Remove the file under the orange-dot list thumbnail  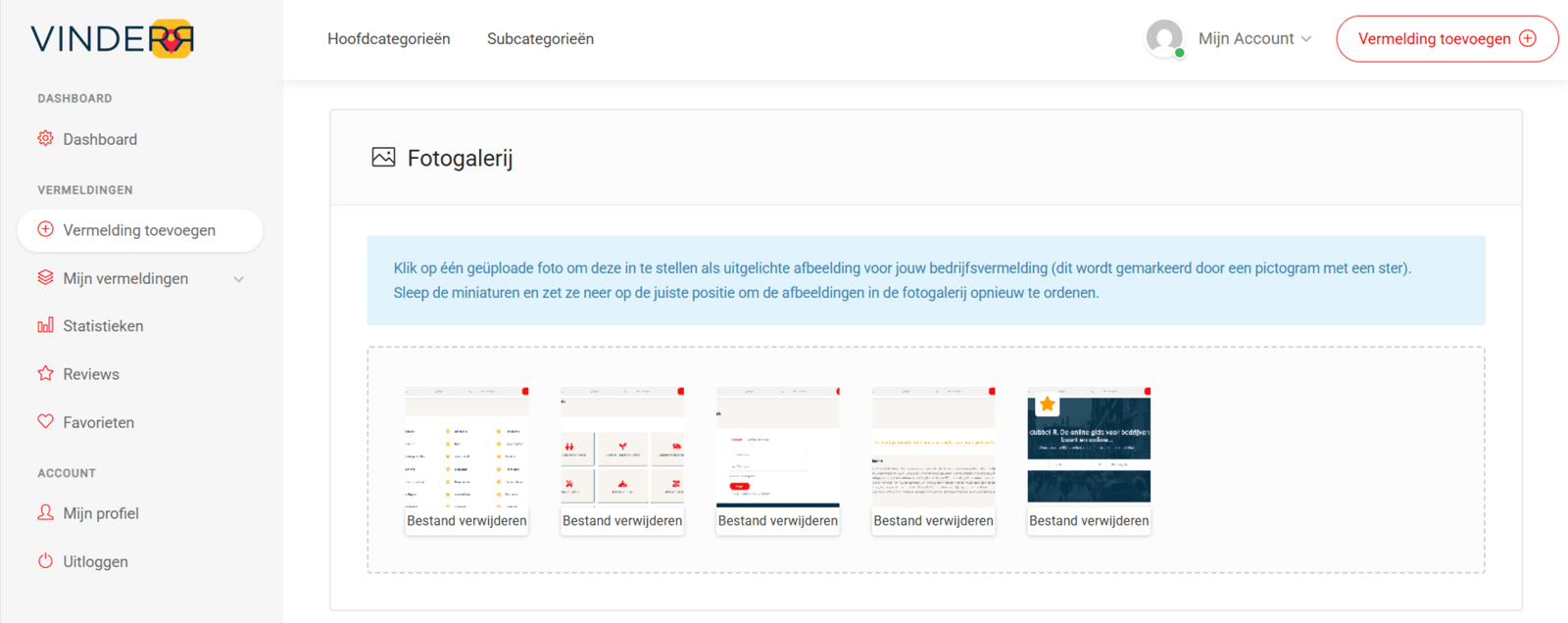pos(466,521)
